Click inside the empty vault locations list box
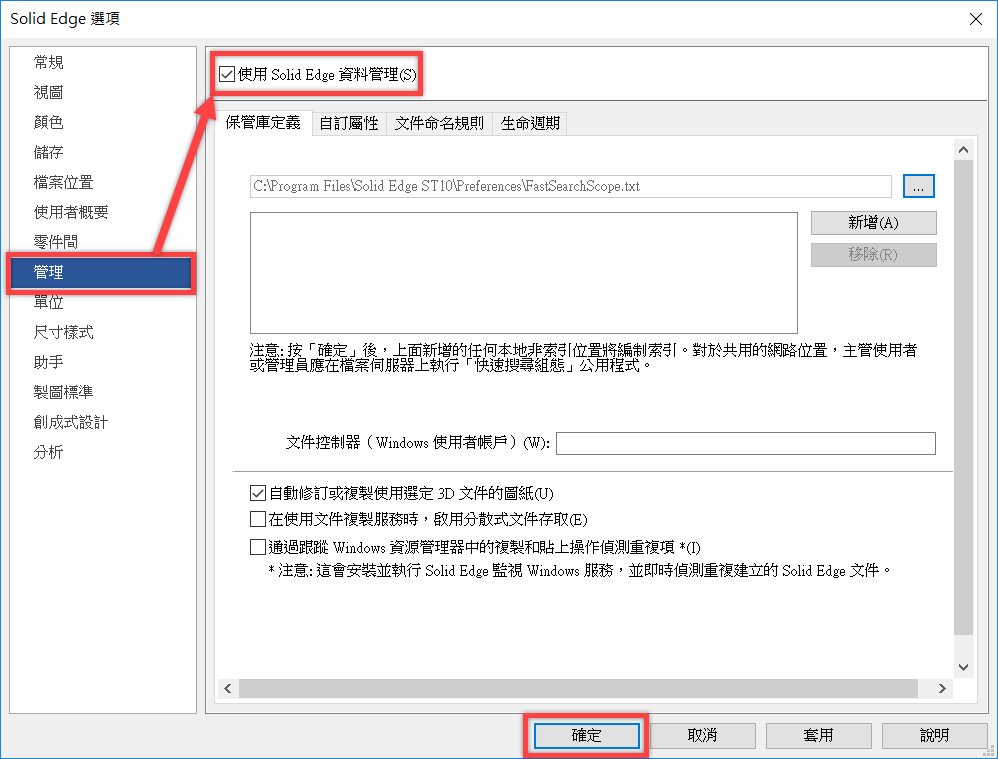 (524, 273)
